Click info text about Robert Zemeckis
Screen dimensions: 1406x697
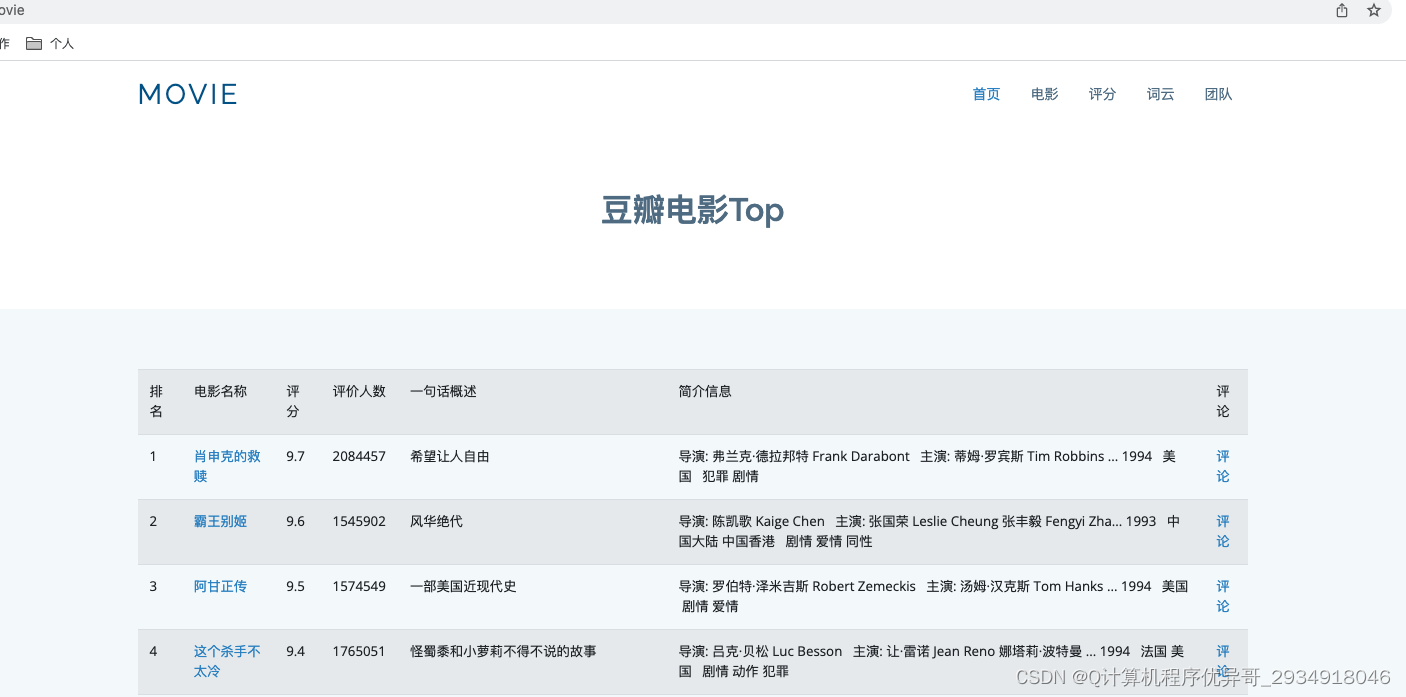tap(933, 596)
